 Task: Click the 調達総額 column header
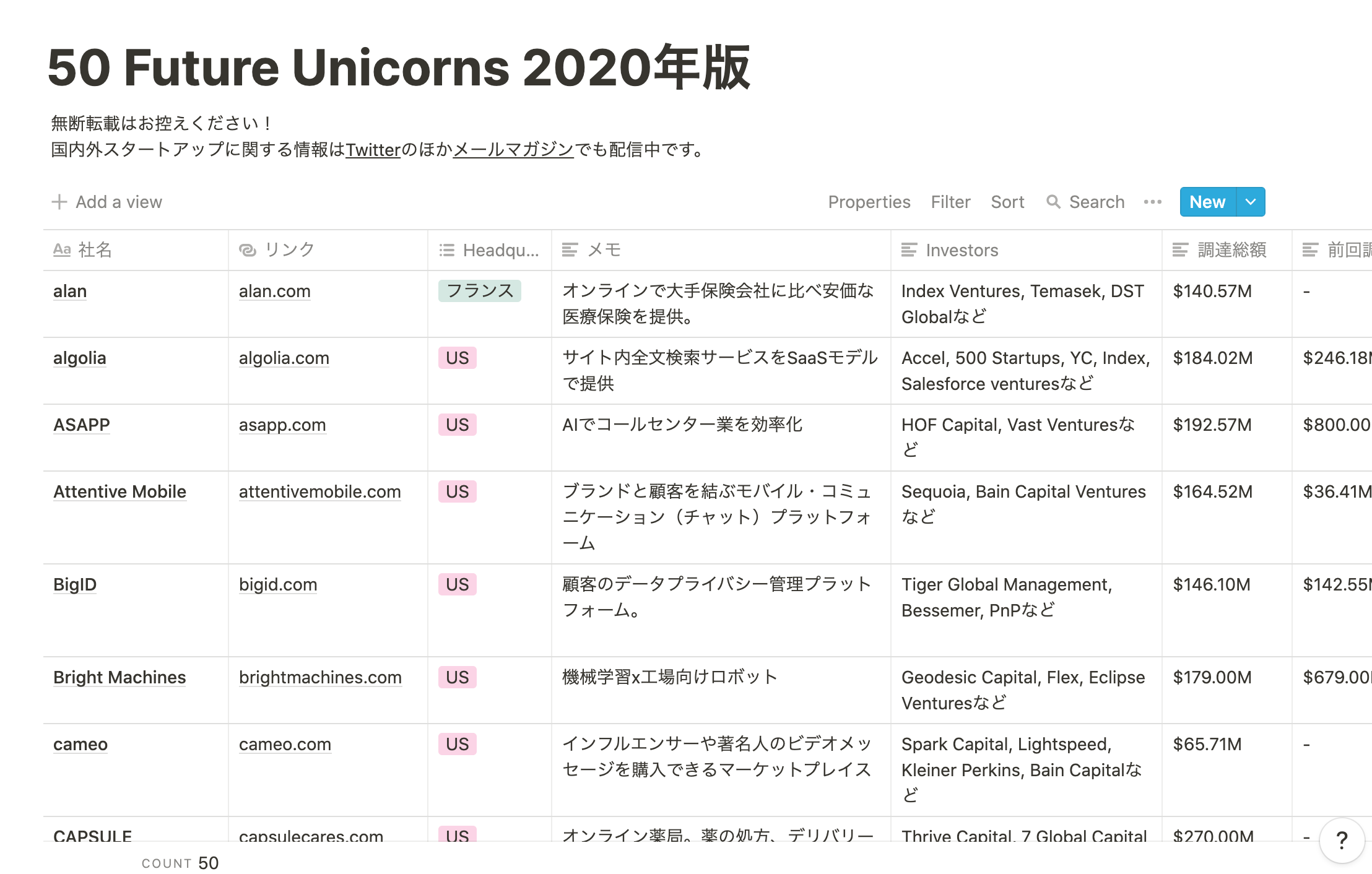(1227, 250)
